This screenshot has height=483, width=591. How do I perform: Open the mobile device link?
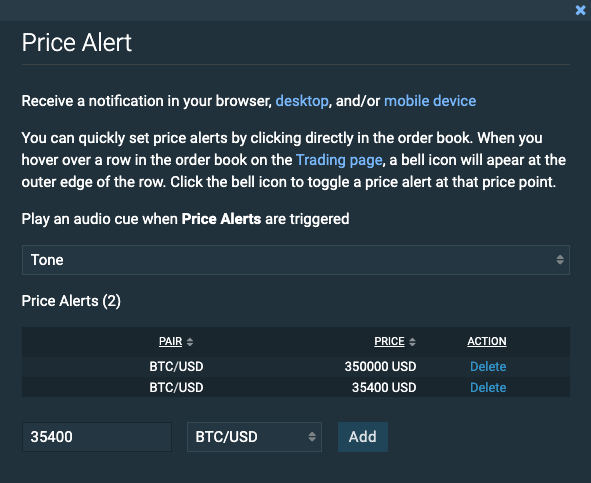coord(430,101)
